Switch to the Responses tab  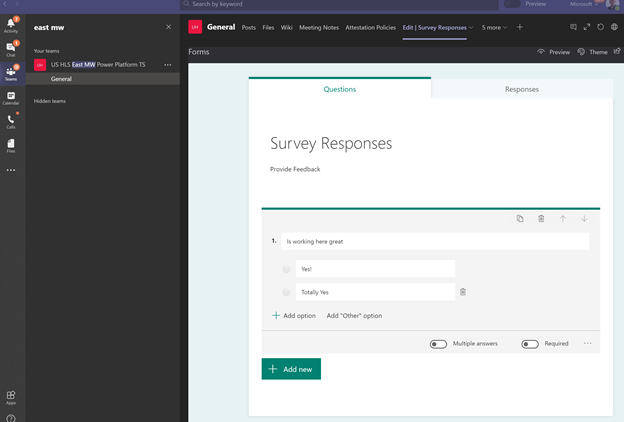click(x=522, y=89)
